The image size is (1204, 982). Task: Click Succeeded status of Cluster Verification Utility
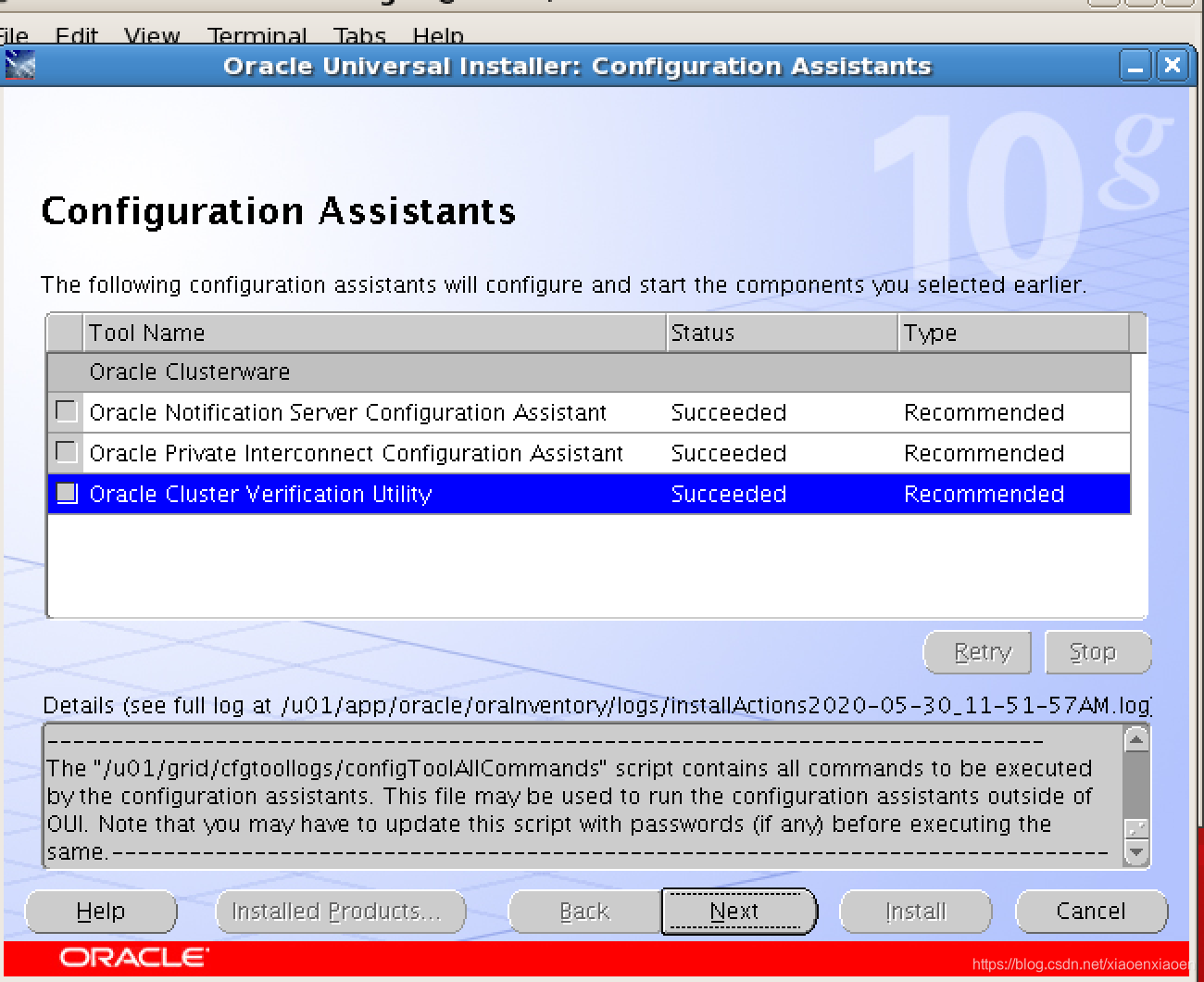[729, 494]
